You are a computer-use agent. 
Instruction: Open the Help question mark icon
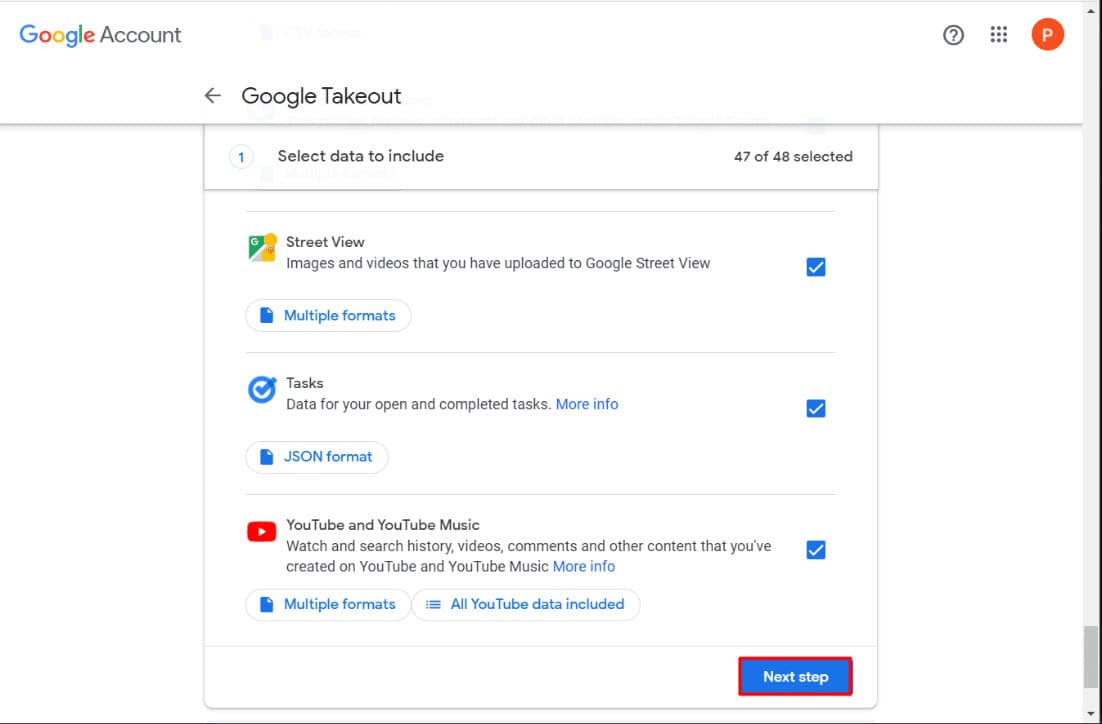coord(953,35)
